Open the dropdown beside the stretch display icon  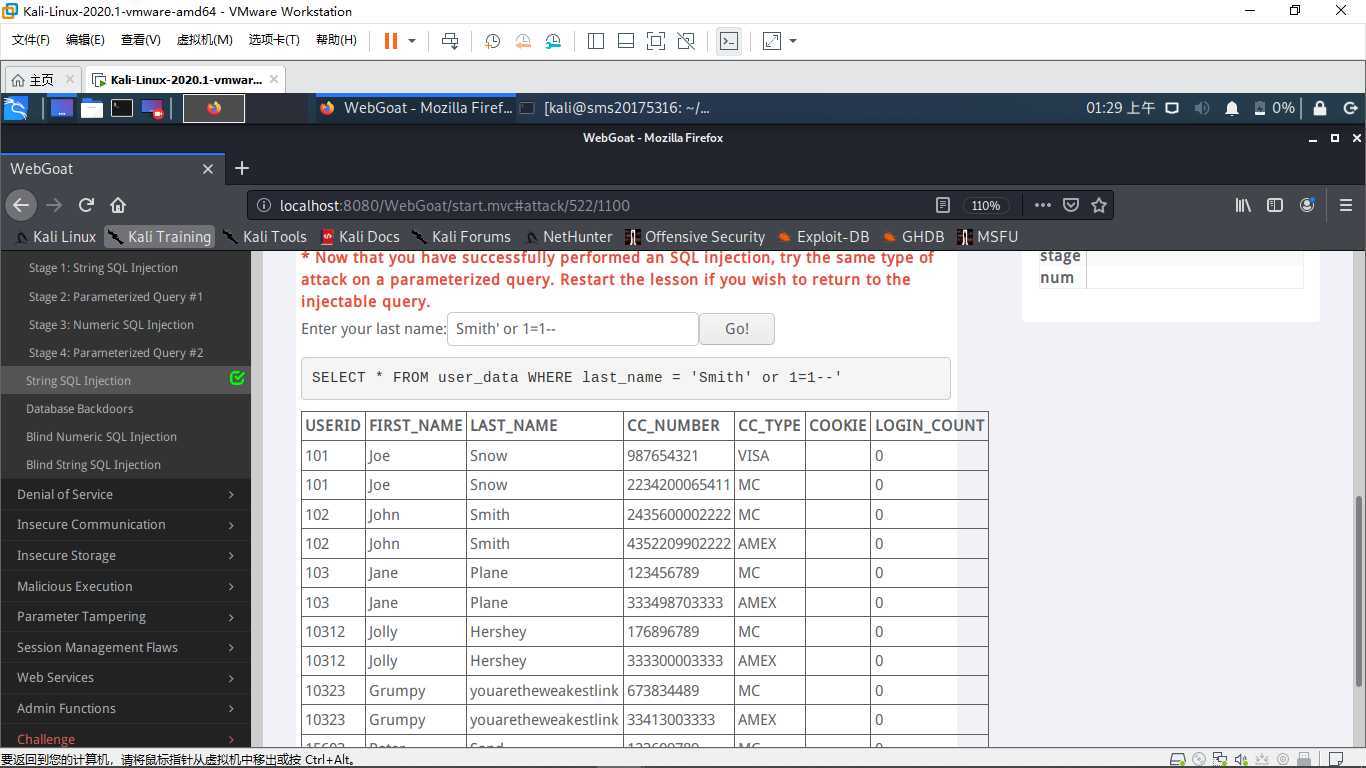coord(793,41)
